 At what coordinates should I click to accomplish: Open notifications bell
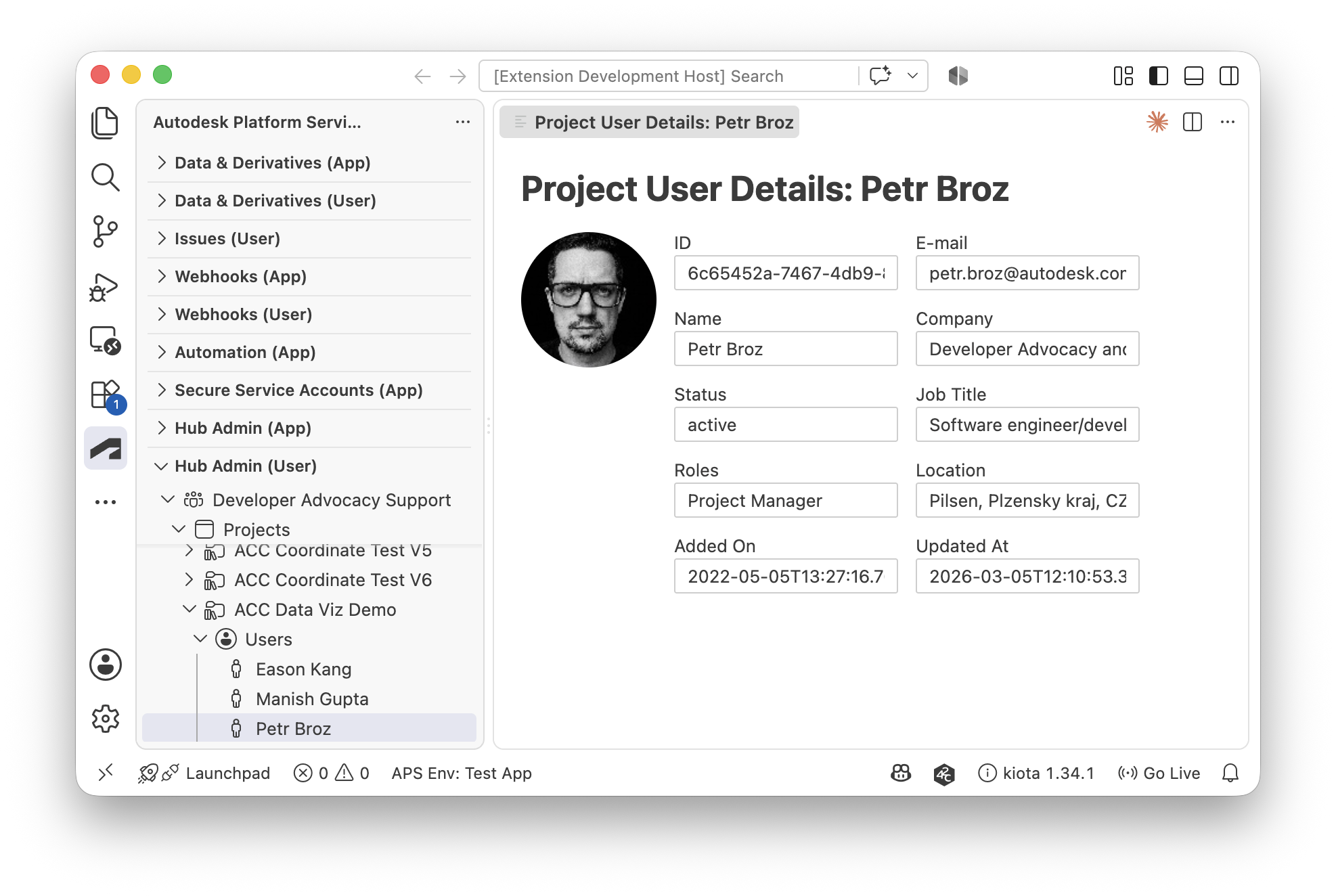click(1230, 773)
